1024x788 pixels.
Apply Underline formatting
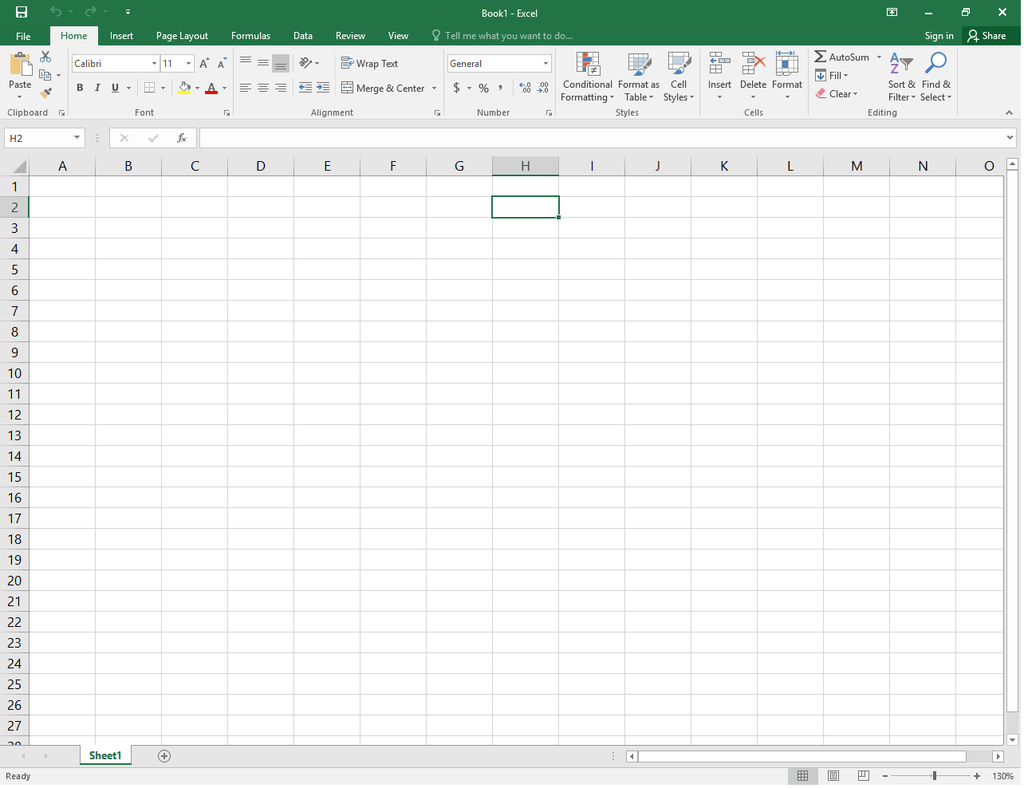coord(112,87)
